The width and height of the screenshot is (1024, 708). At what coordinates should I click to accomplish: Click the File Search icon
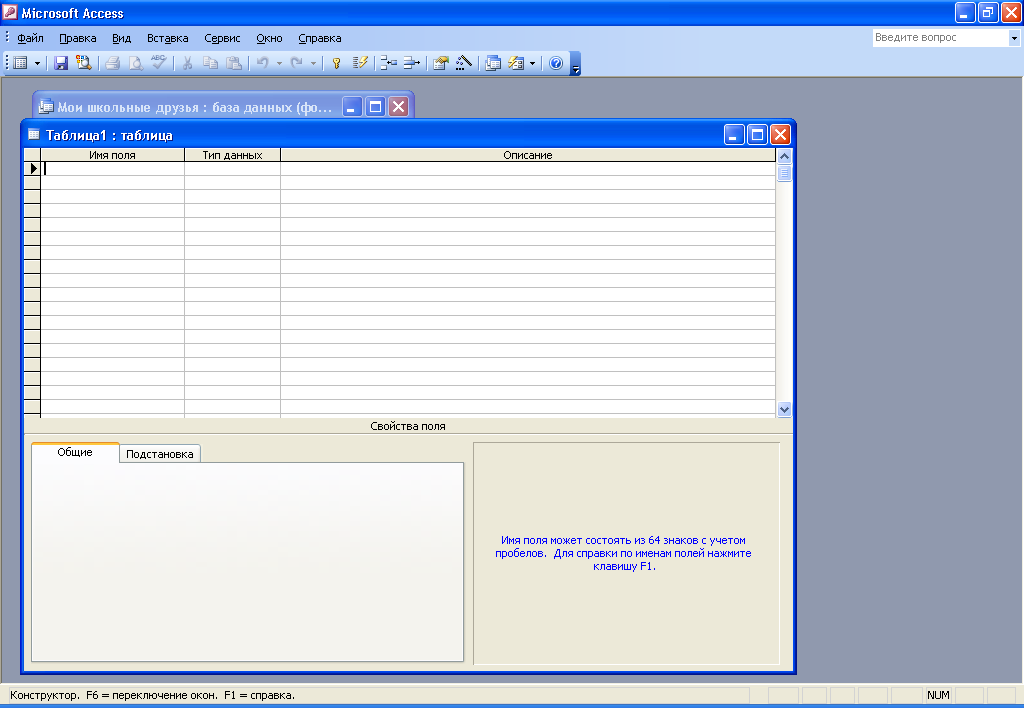pyautogui.click(x=84, y=63)
